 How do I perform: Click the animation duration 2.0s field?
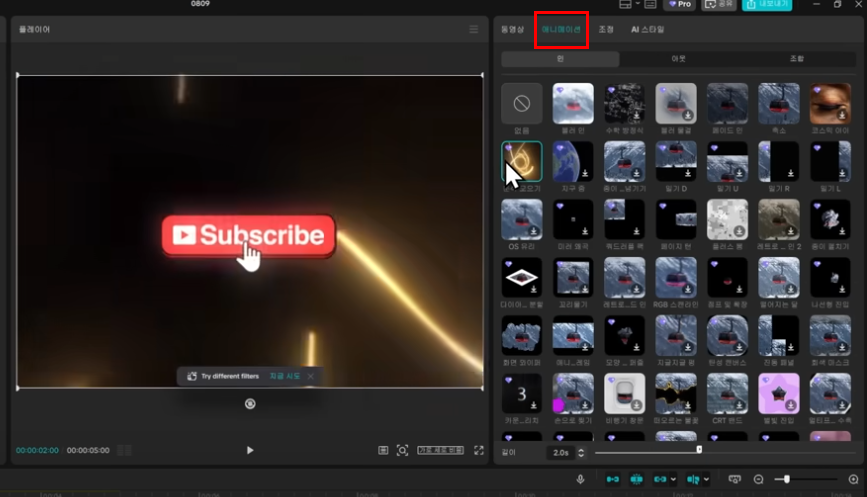[561, 452]
